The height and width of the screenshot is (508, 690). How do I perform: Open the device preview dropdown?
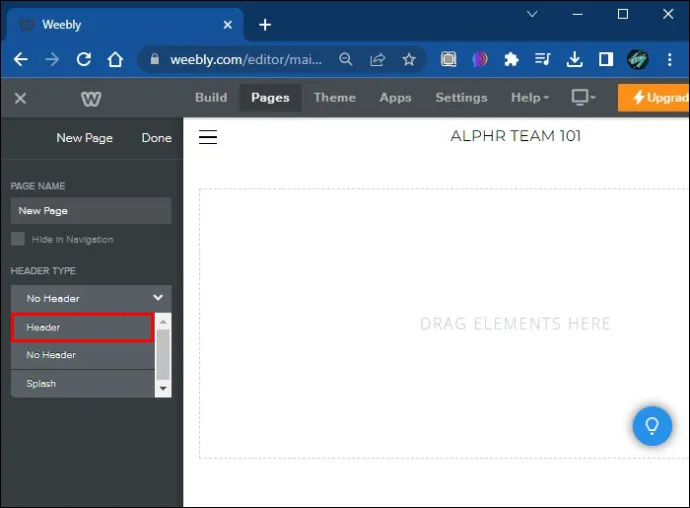pos(583,97)
